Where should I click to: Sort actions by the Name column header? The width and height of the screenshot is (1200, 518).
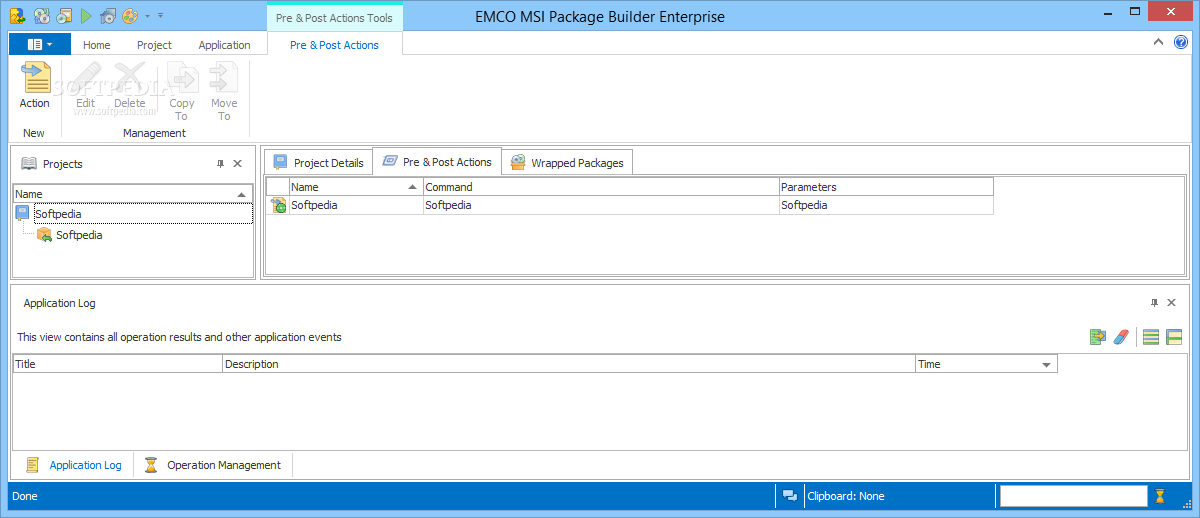coord(356,187)
